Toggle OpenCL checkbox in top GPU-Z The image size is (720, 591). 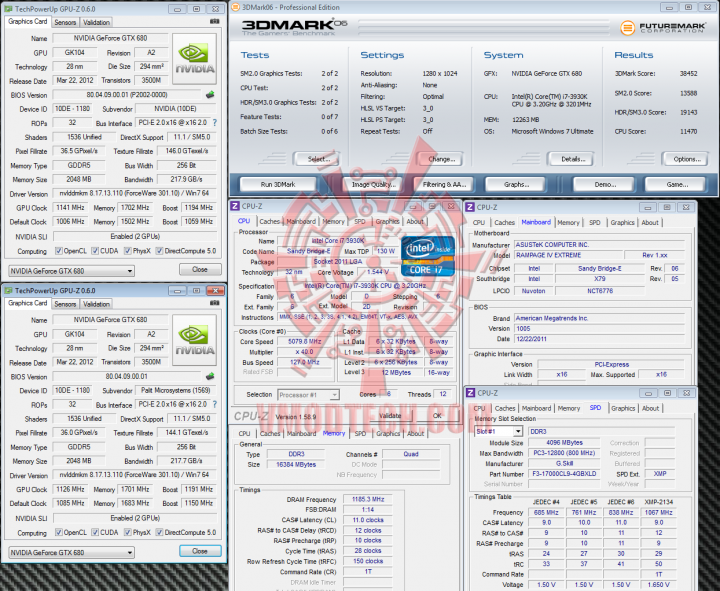(59, 251)
